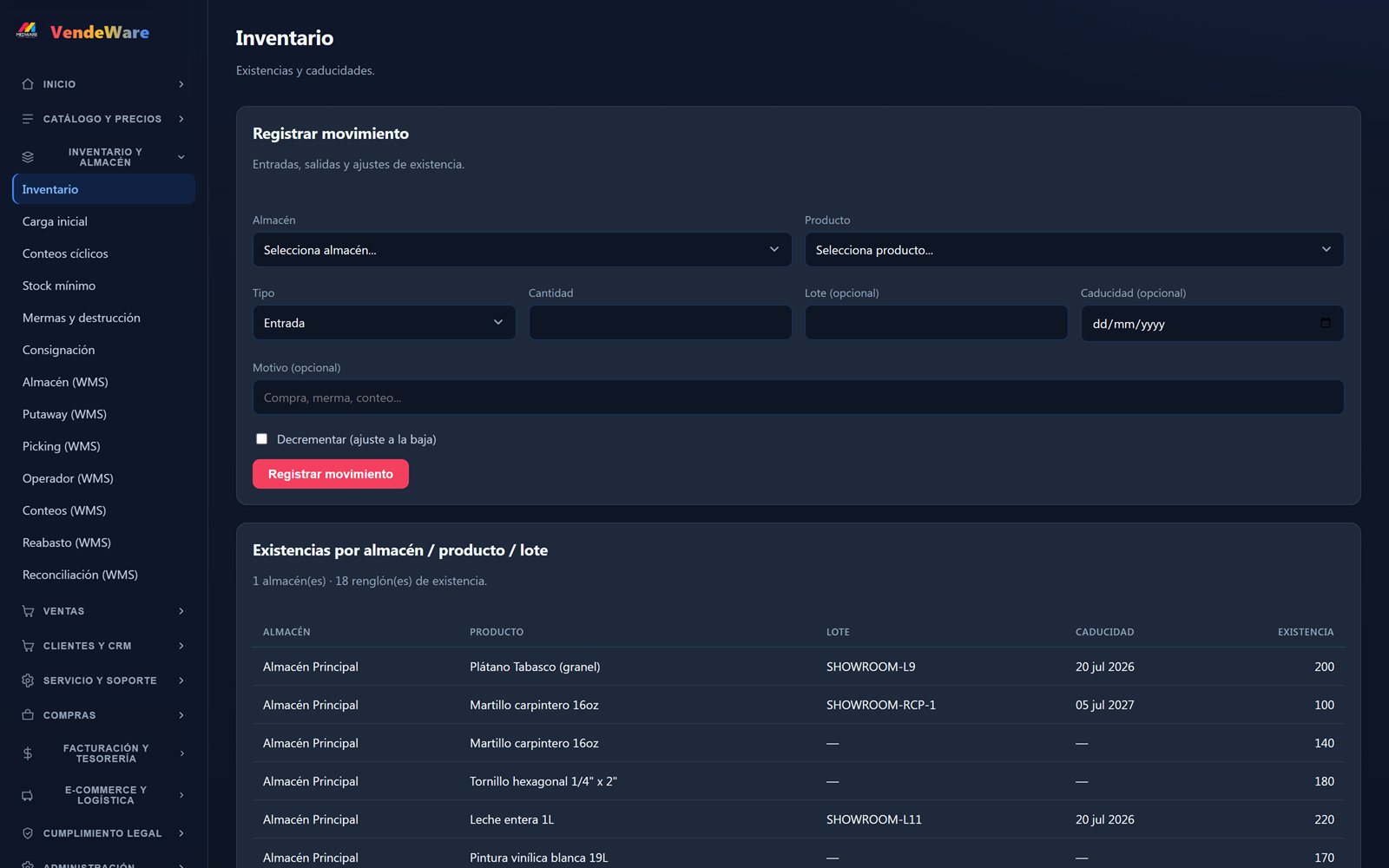Open Almacén (WMS) page
Screen dimensions: 1389x868
pos(103,382)
